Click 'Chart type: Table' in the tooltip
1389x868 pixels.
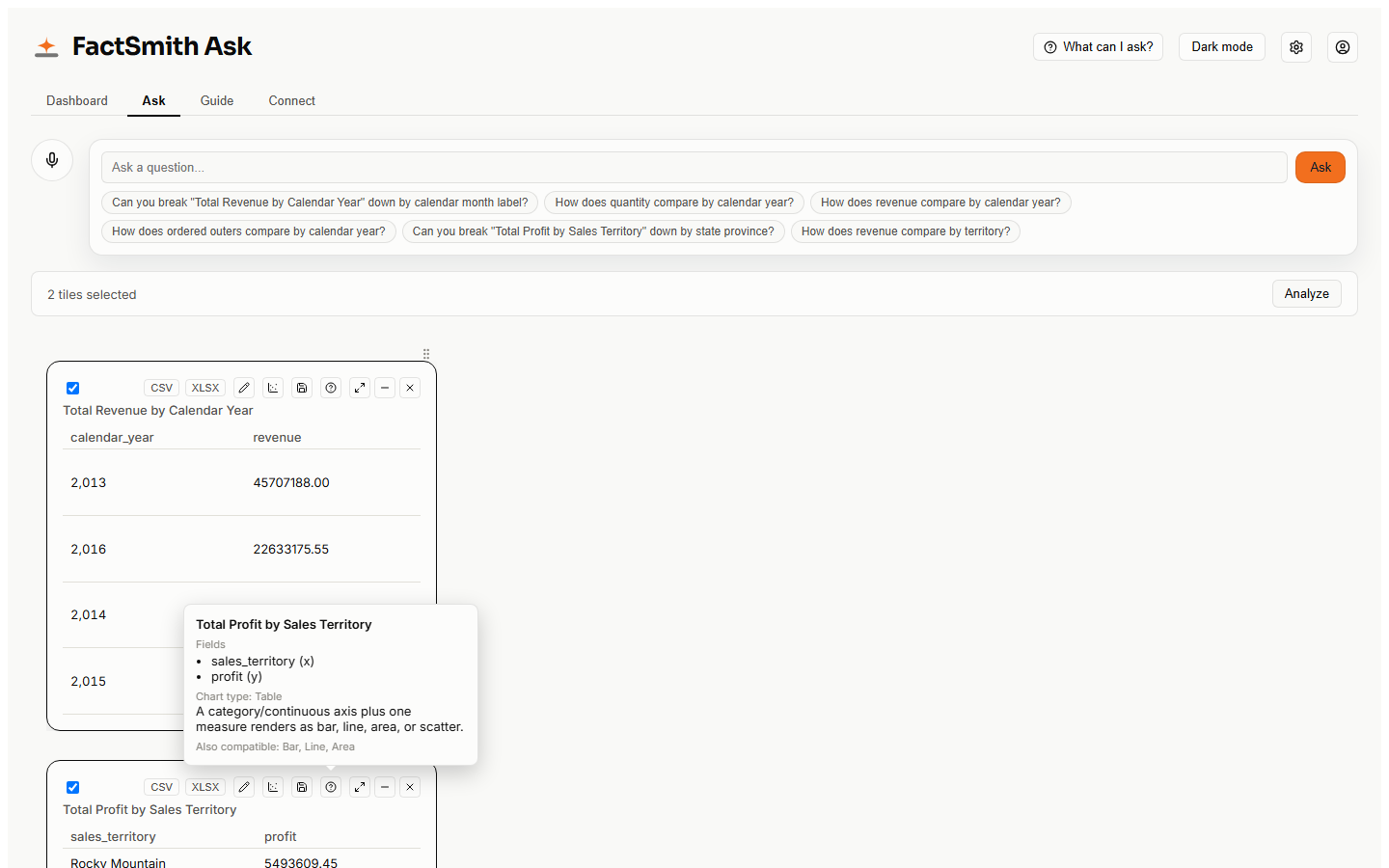(x=239, y=696)
